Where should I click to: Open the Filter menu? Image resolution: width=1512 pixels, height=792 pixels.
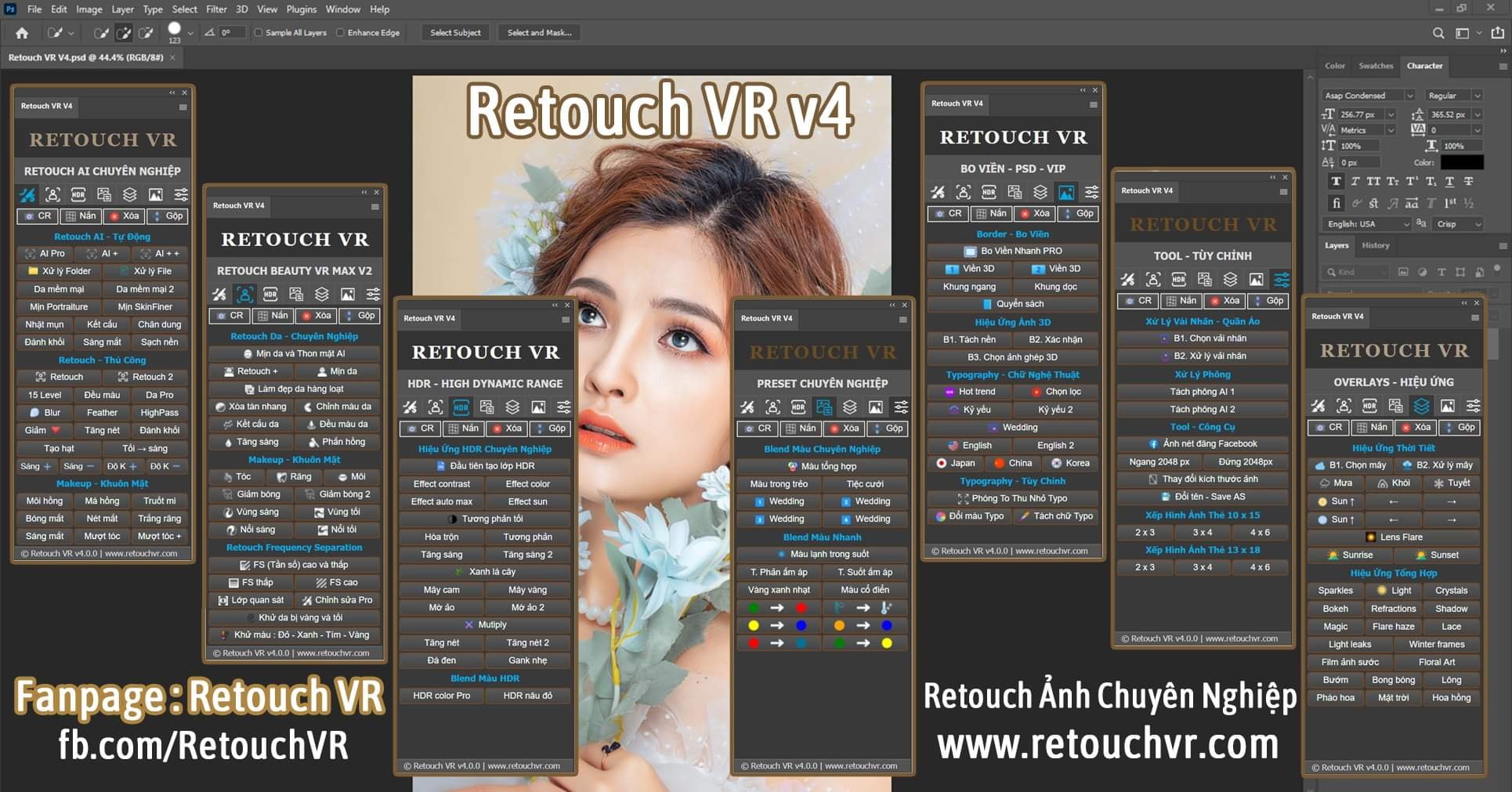click(x=216, y=9)
